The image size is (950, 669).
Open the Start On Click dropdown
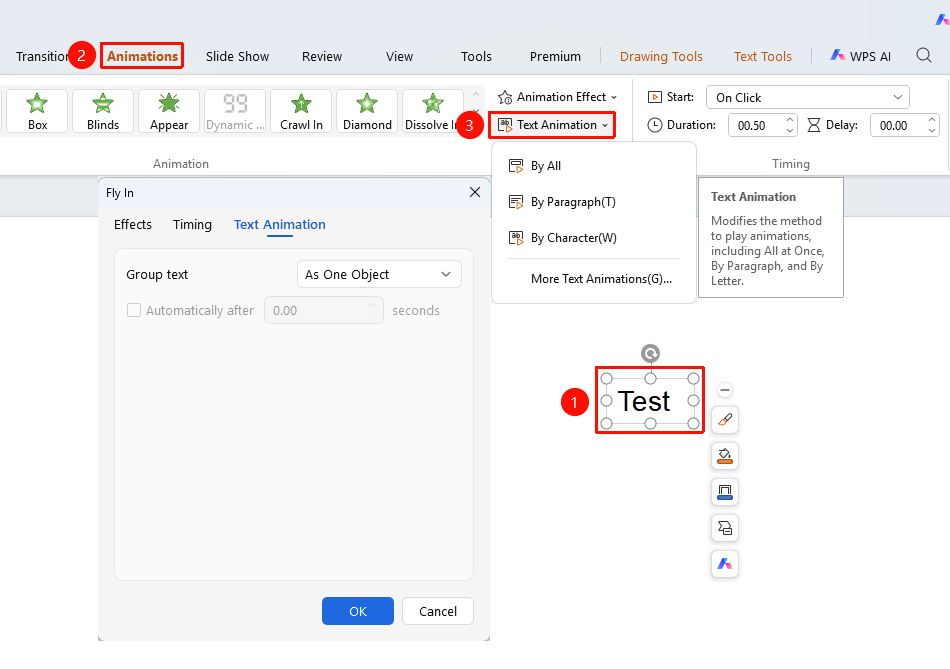808,98
